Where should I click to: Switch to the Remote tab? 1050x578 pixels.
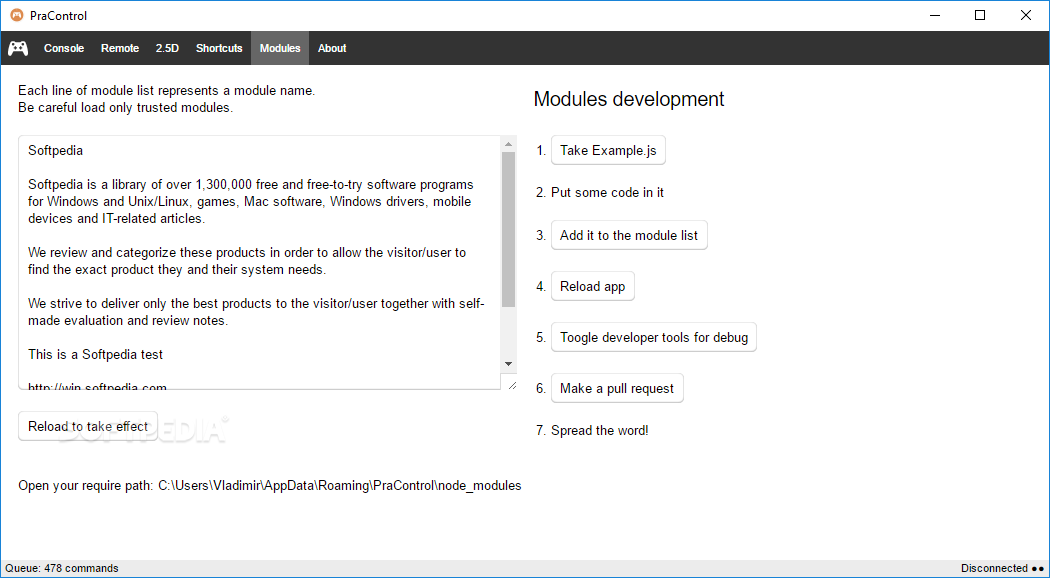click(x=120, y=48)
